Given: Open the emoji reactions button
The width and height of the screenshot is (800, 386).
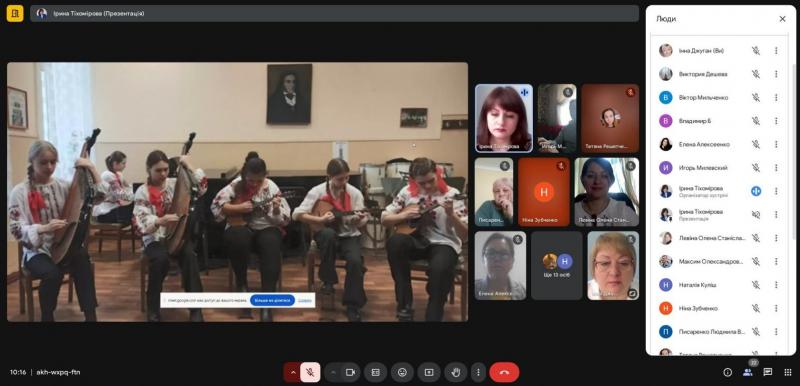Looking at the screenshot, I should pos(402,372).
